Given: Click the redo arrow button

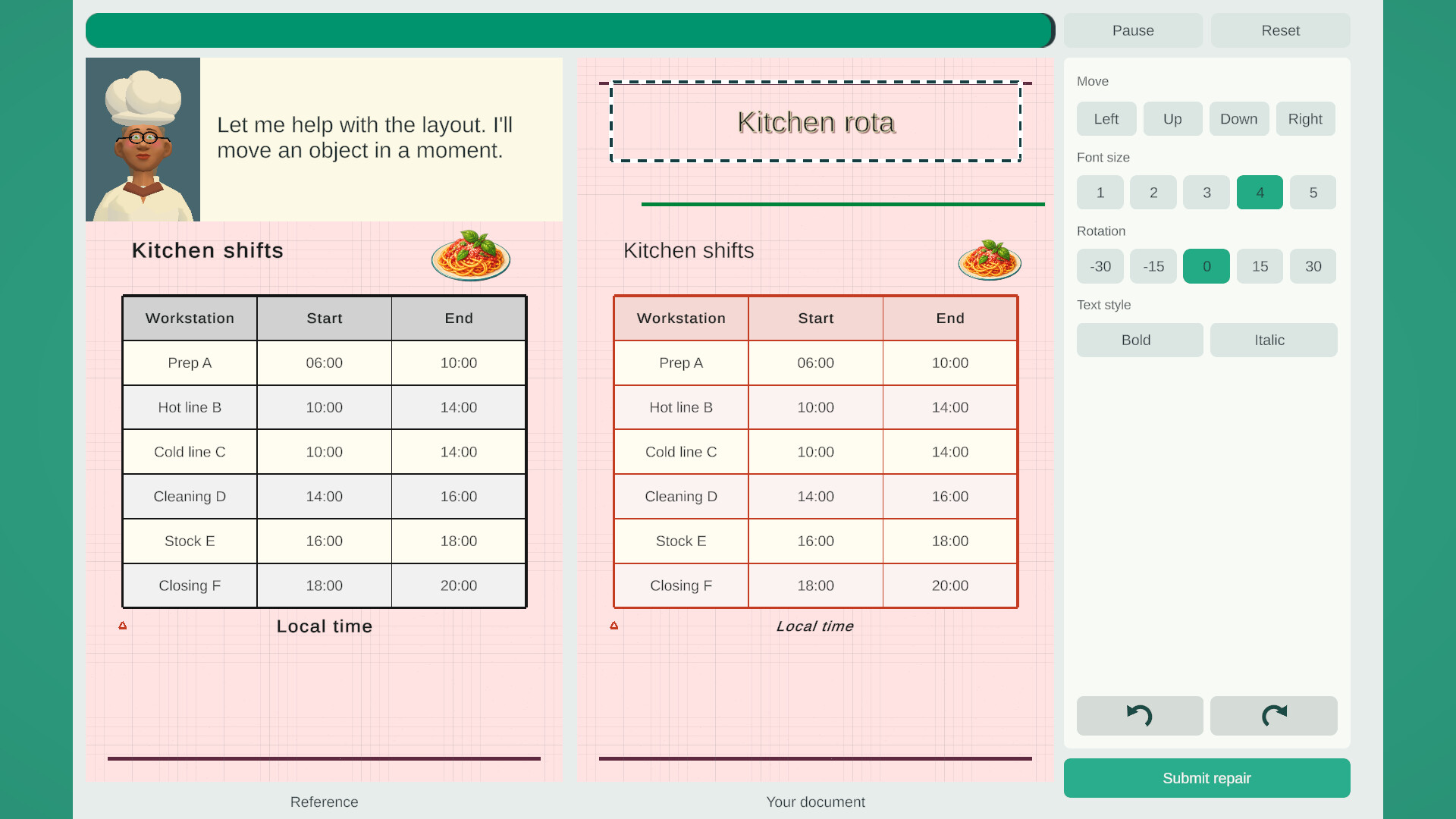Looking at the screenshot, I should pyautogui.click(x=1274, y=715).
